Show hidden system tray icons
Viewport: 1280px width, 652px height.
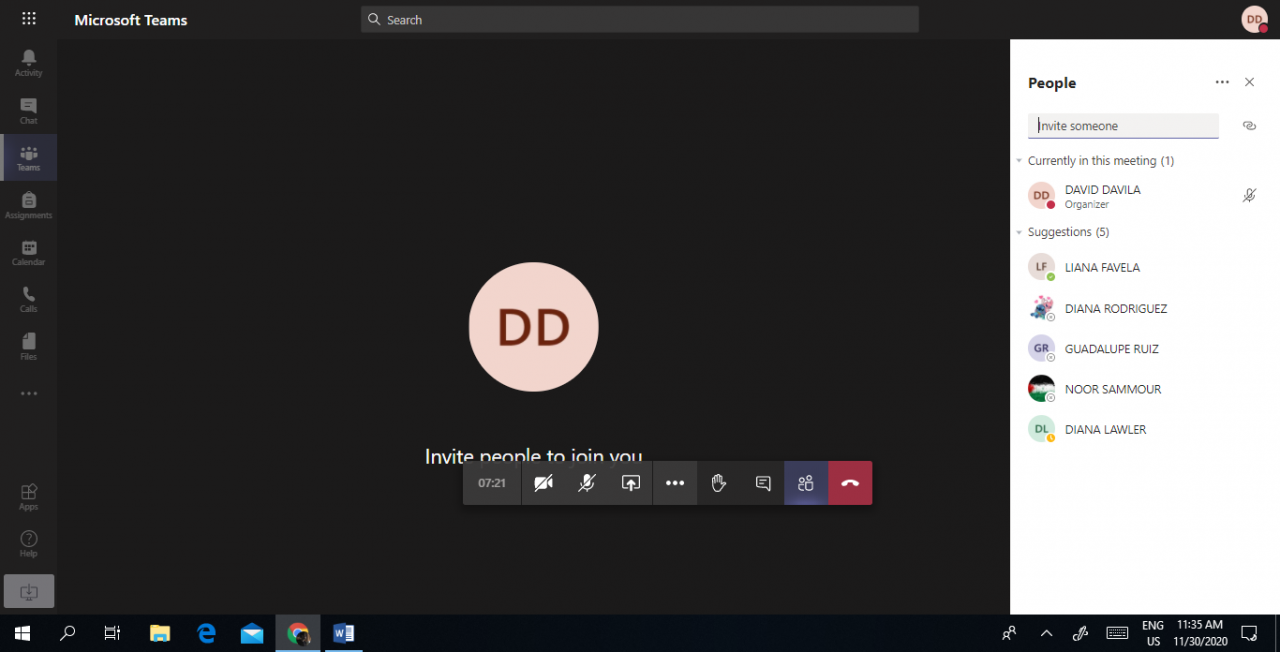tap(1046, 633)
